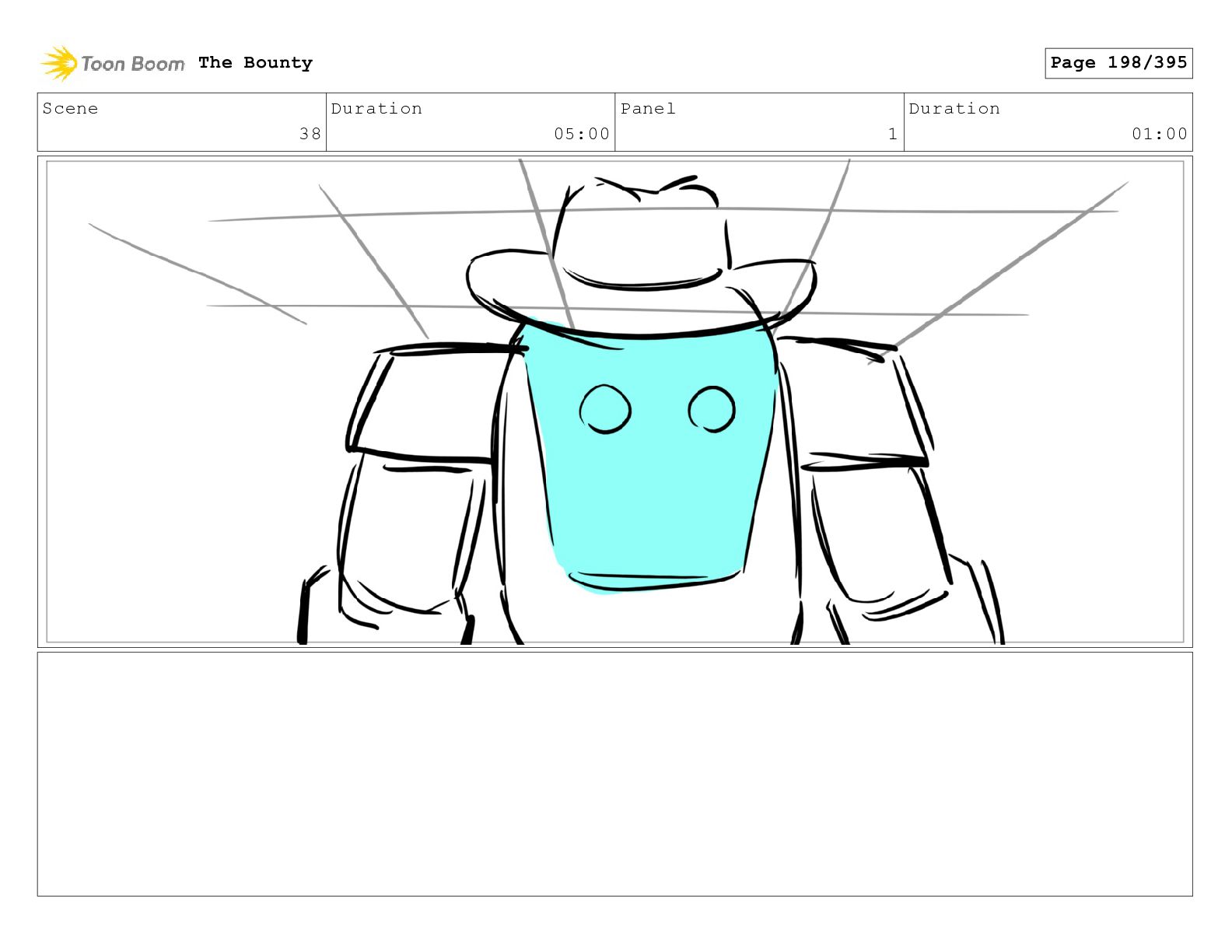
Task: Click the scene duration value '05:00'
Action: click(582, 134)
